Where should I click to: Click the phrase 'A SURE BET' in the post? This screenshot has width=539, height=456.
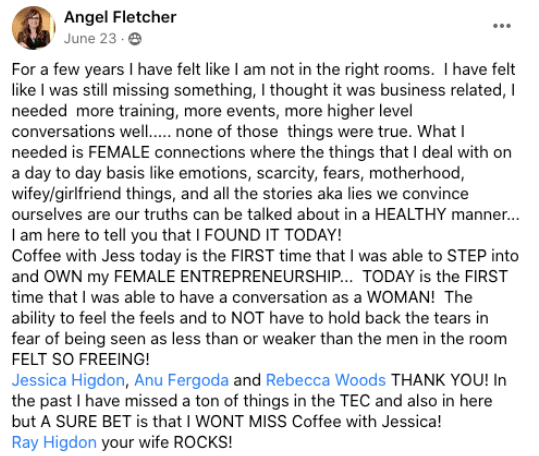(x=86, y=422)
